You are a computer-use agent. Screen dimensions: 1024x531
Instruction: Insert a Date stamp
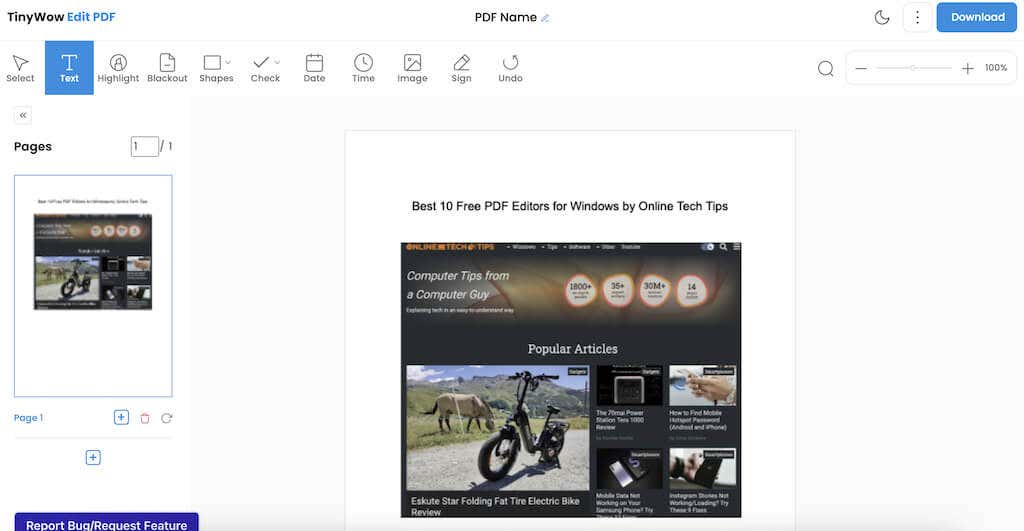tap(314, 68)
